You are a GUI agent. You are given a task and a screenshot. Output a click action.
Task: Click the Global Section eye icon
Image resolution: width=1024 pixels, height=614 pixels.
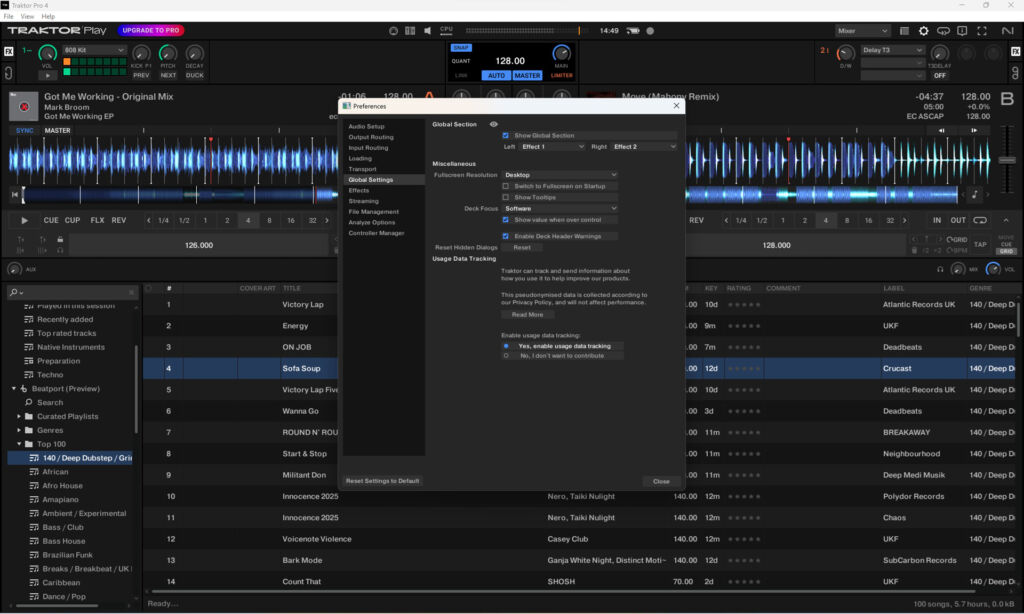click(x=493, y=124)
